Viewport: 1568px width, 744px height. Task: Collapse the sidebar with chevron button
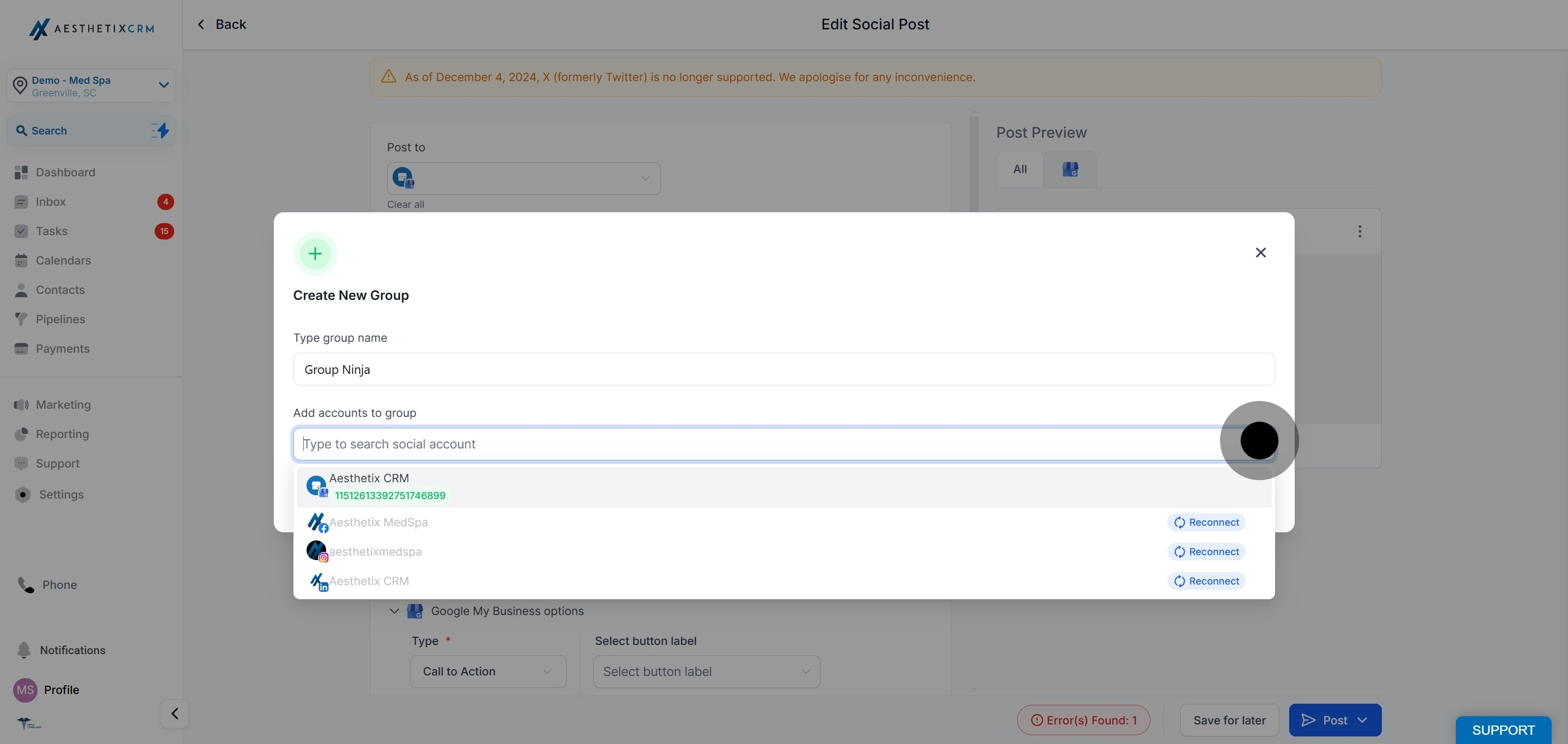(174, 714)
